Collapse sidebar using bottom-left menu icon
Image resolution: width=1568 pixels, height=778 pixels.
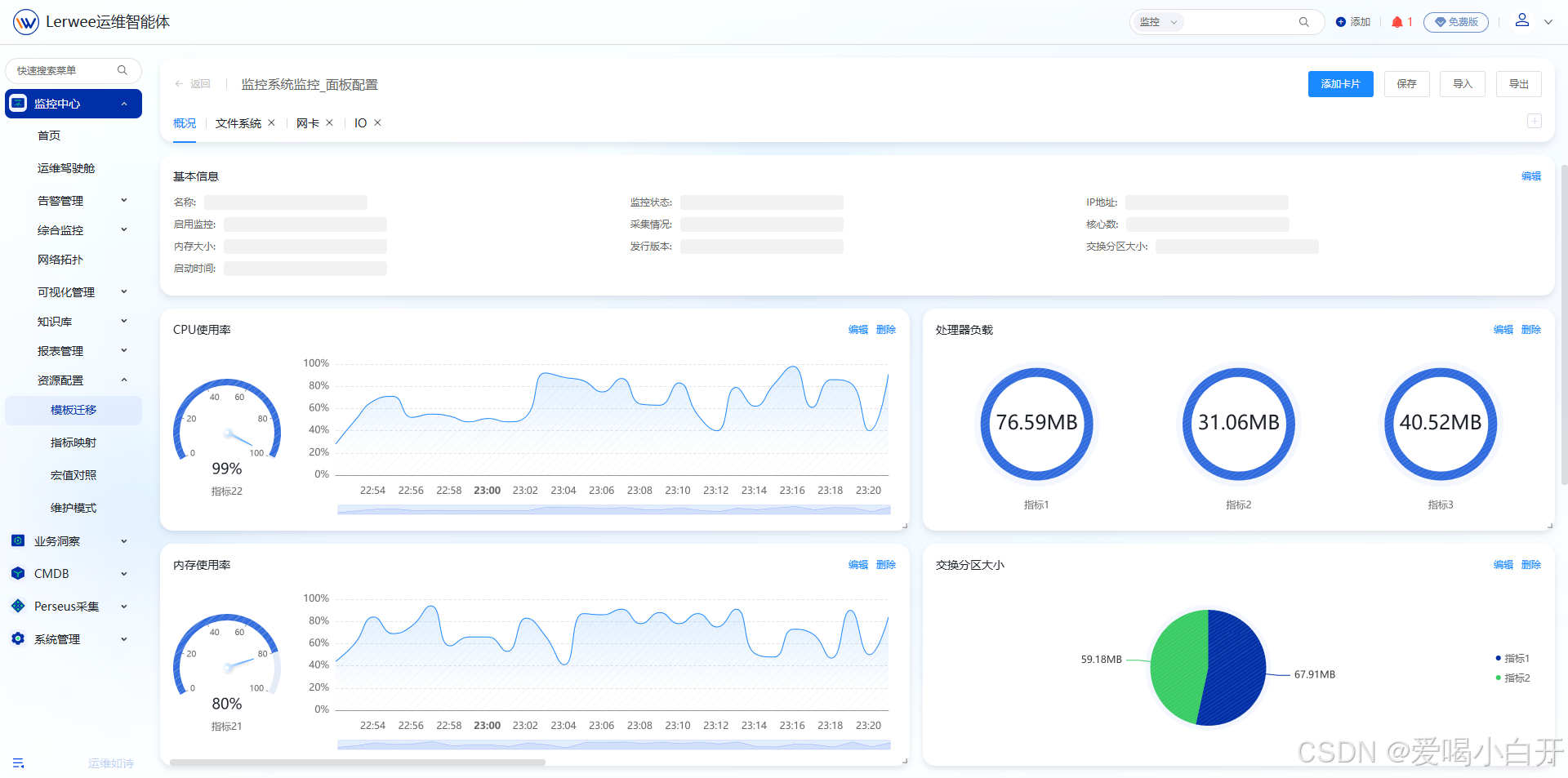[x=18, y=763]
